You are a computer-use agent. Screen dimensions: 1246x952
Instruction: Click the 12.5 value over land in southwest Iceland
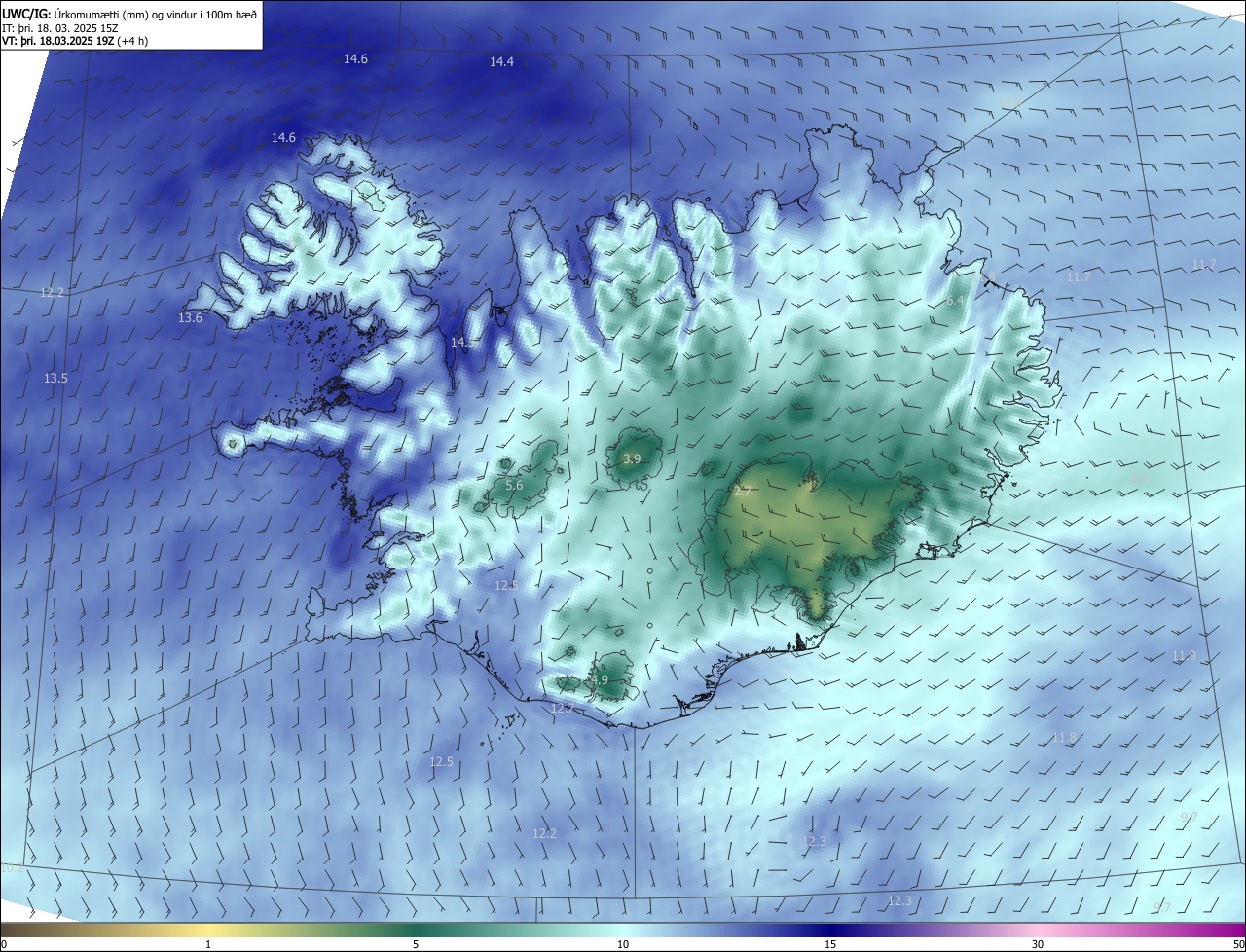click(506, 586)
